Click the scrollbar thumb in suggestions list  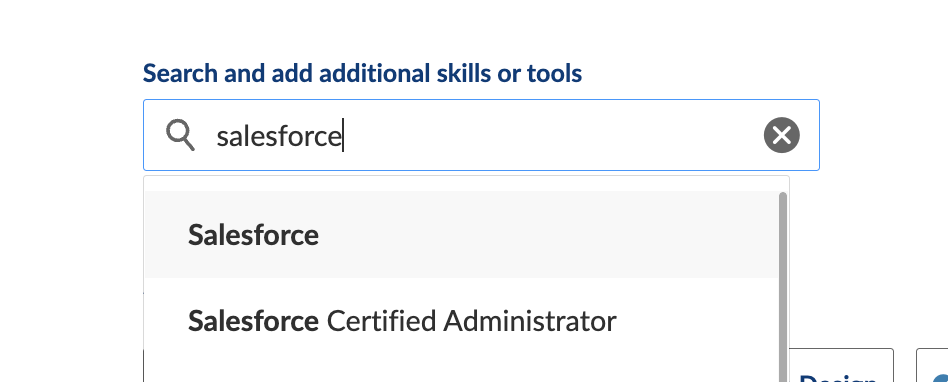783,287
